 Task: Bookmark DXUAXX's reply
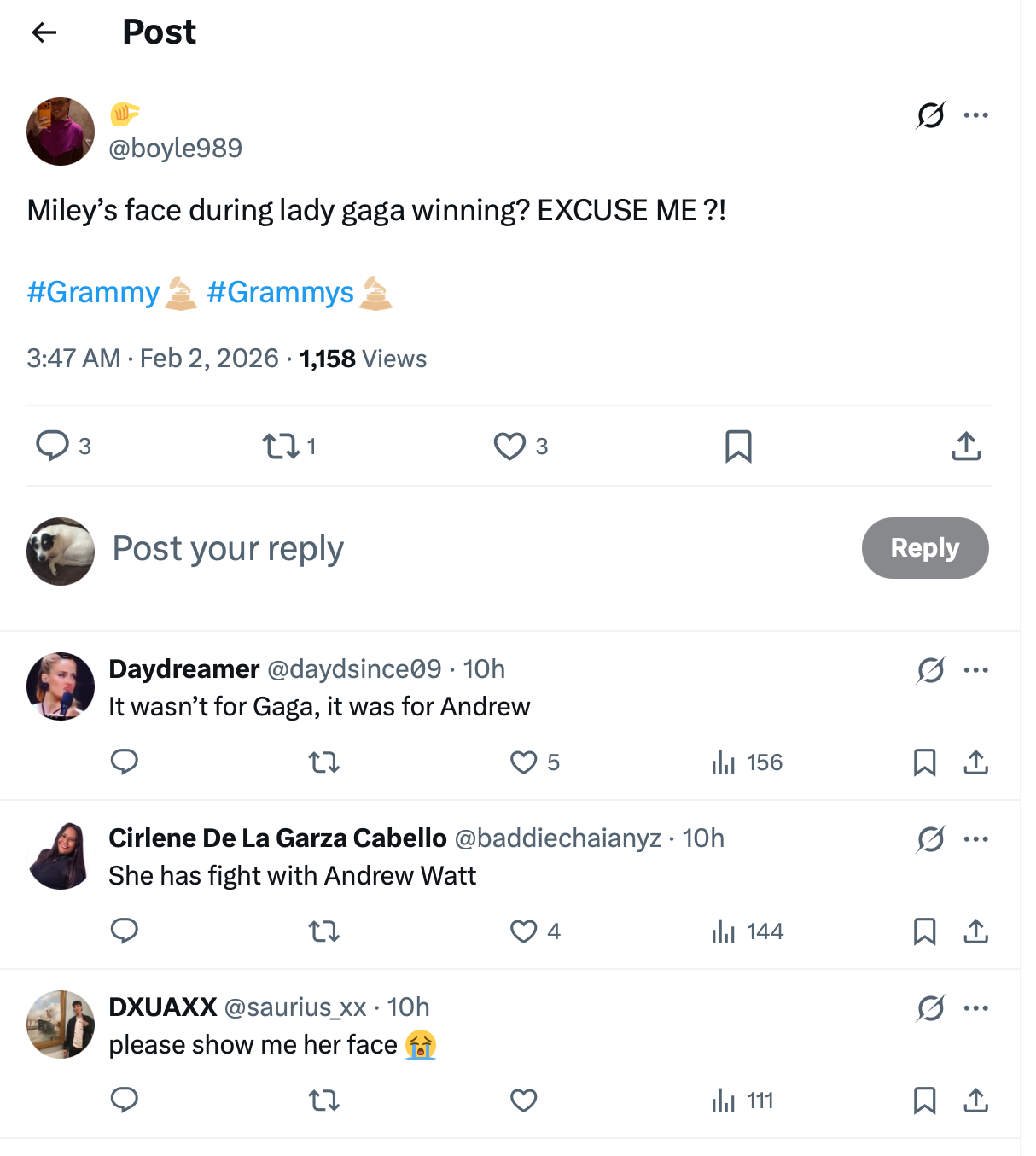[x=924, y=1101]
